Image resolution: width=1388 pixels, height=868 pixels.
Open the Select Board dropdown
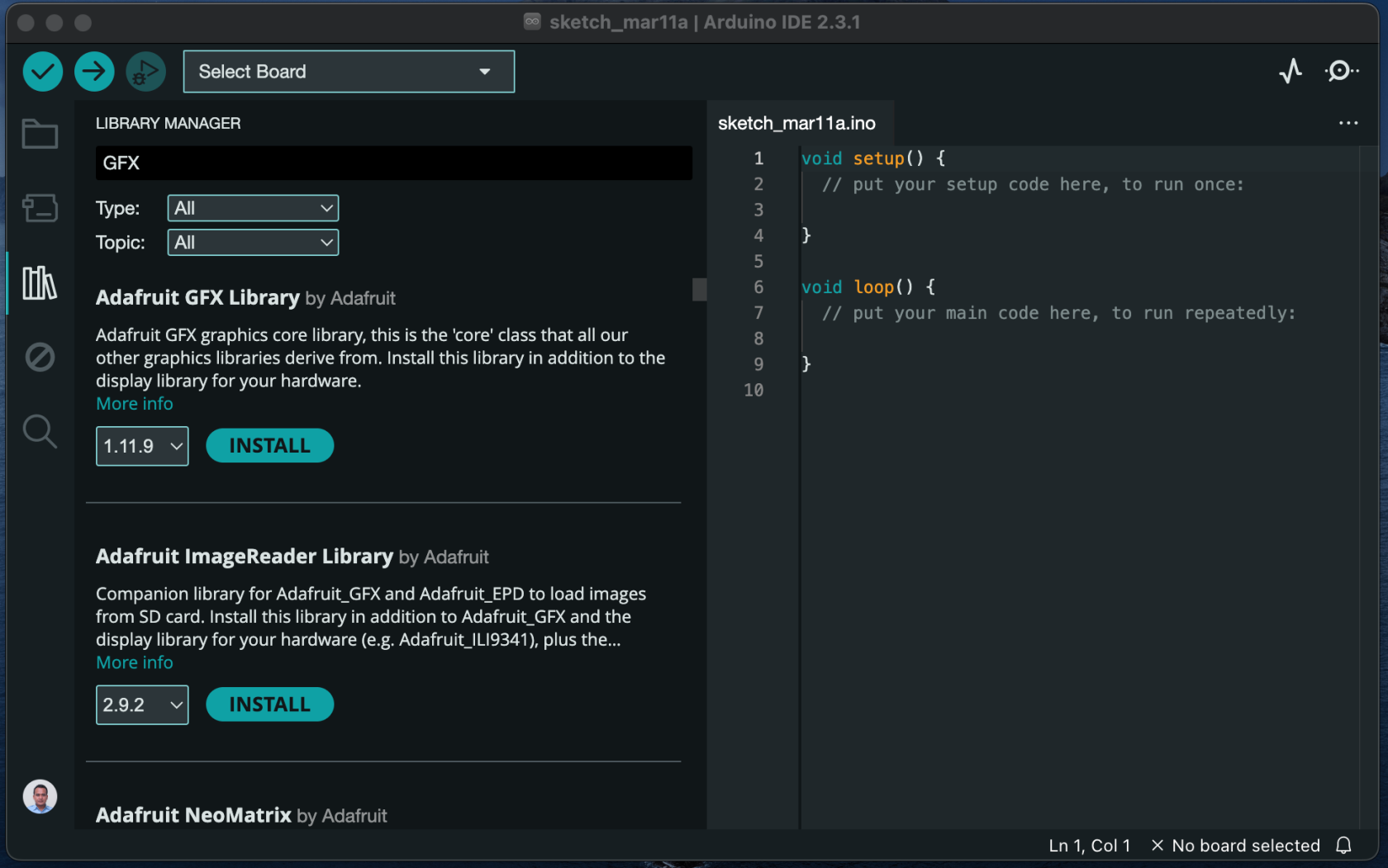349,72
